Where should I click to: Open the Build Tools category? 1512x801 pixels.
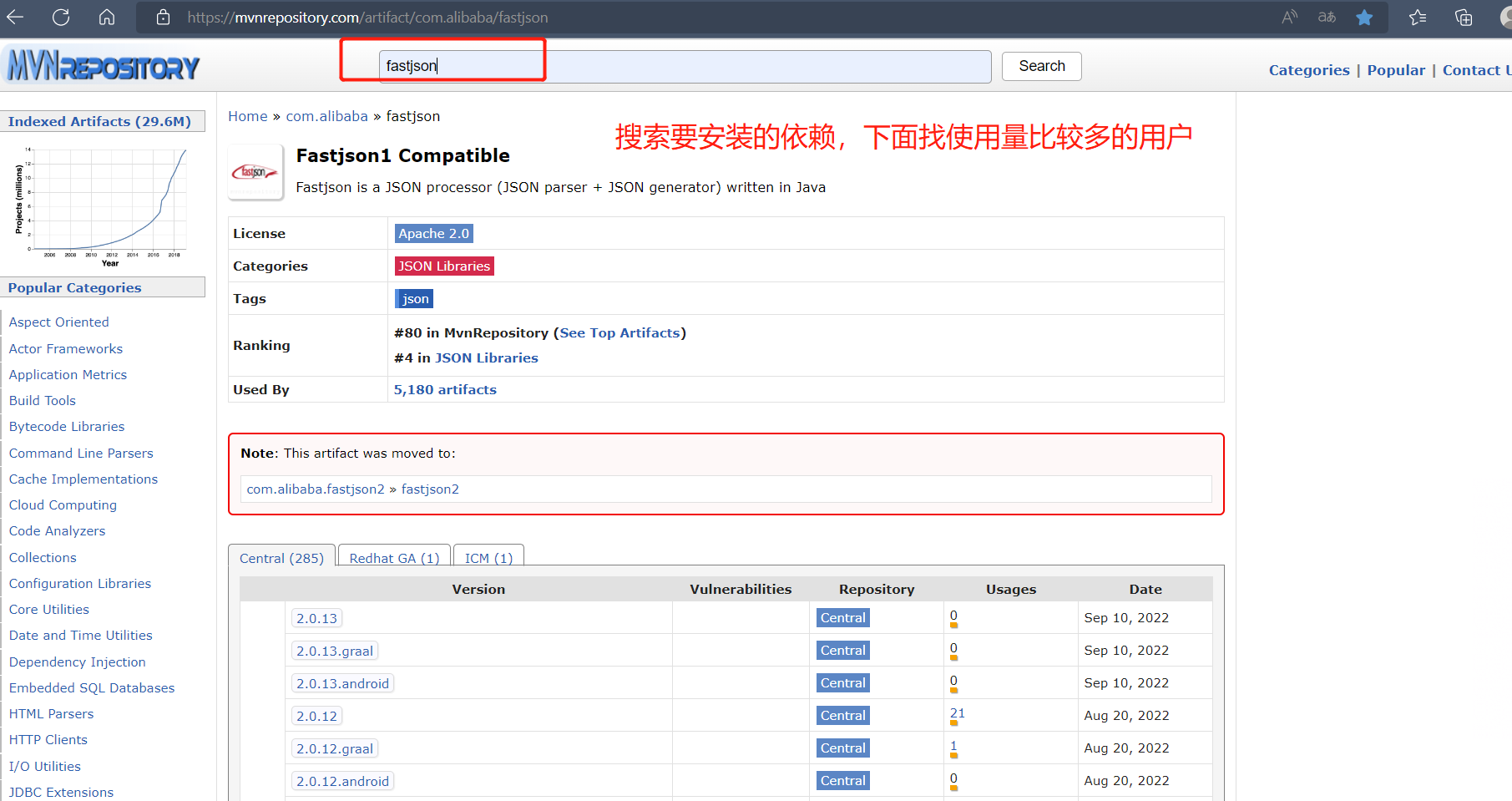click(42, 400)
